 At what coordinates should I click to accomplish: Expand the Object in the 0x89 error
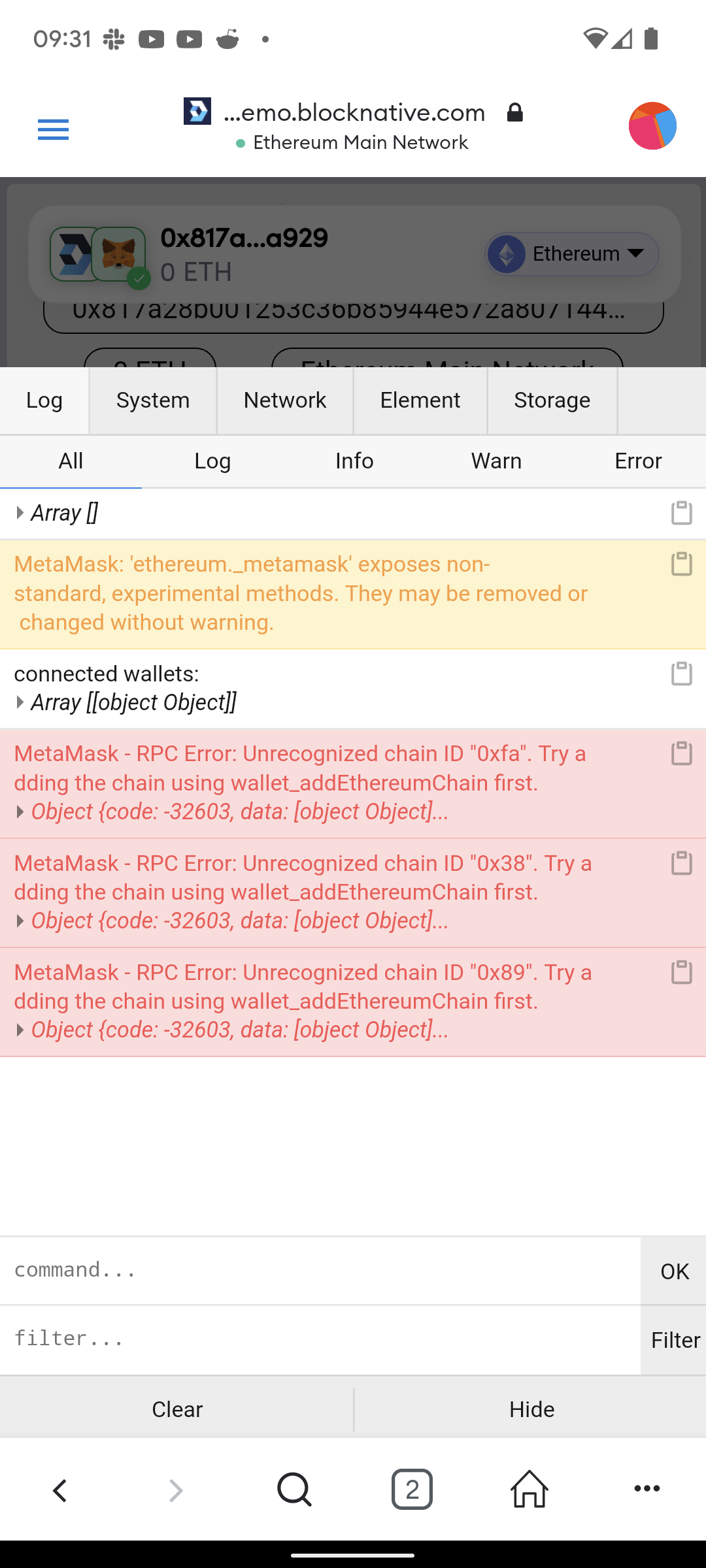20,1030
